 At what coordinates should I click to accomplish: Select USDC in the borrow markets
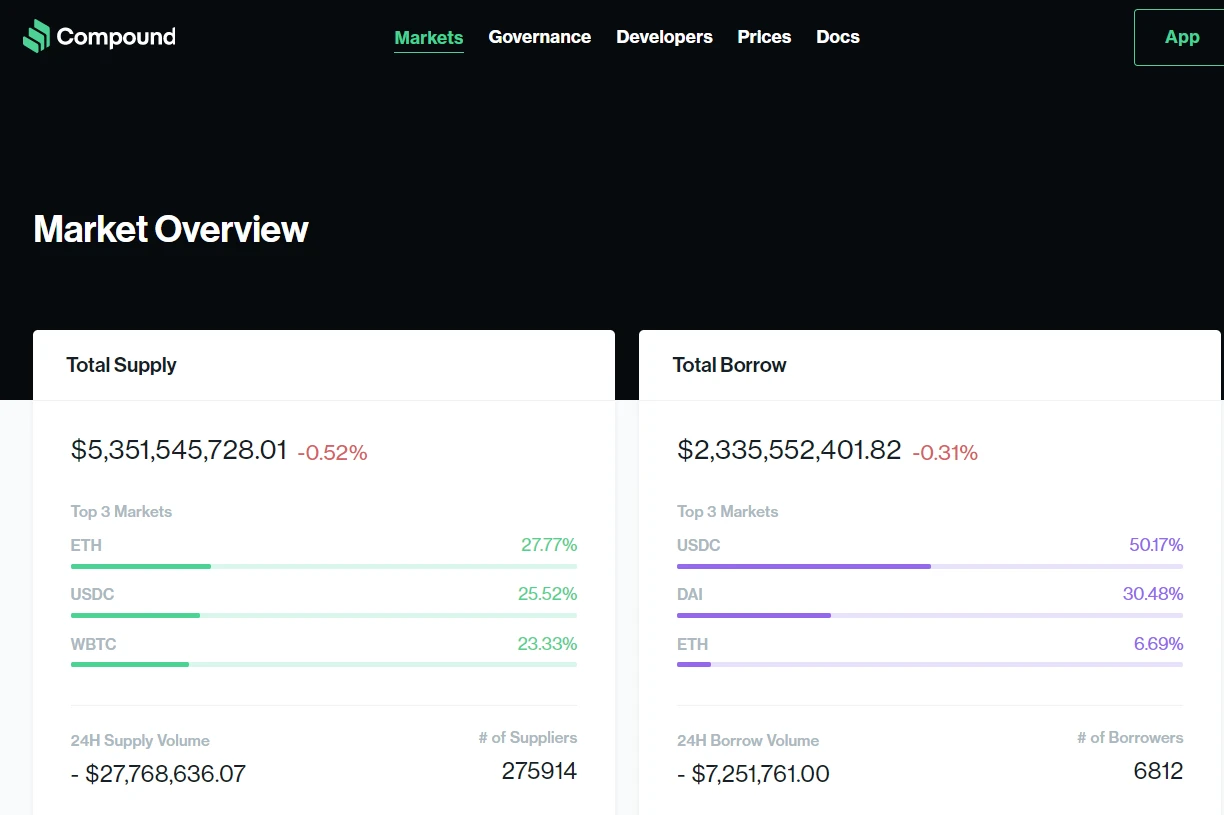click(699, 545)
